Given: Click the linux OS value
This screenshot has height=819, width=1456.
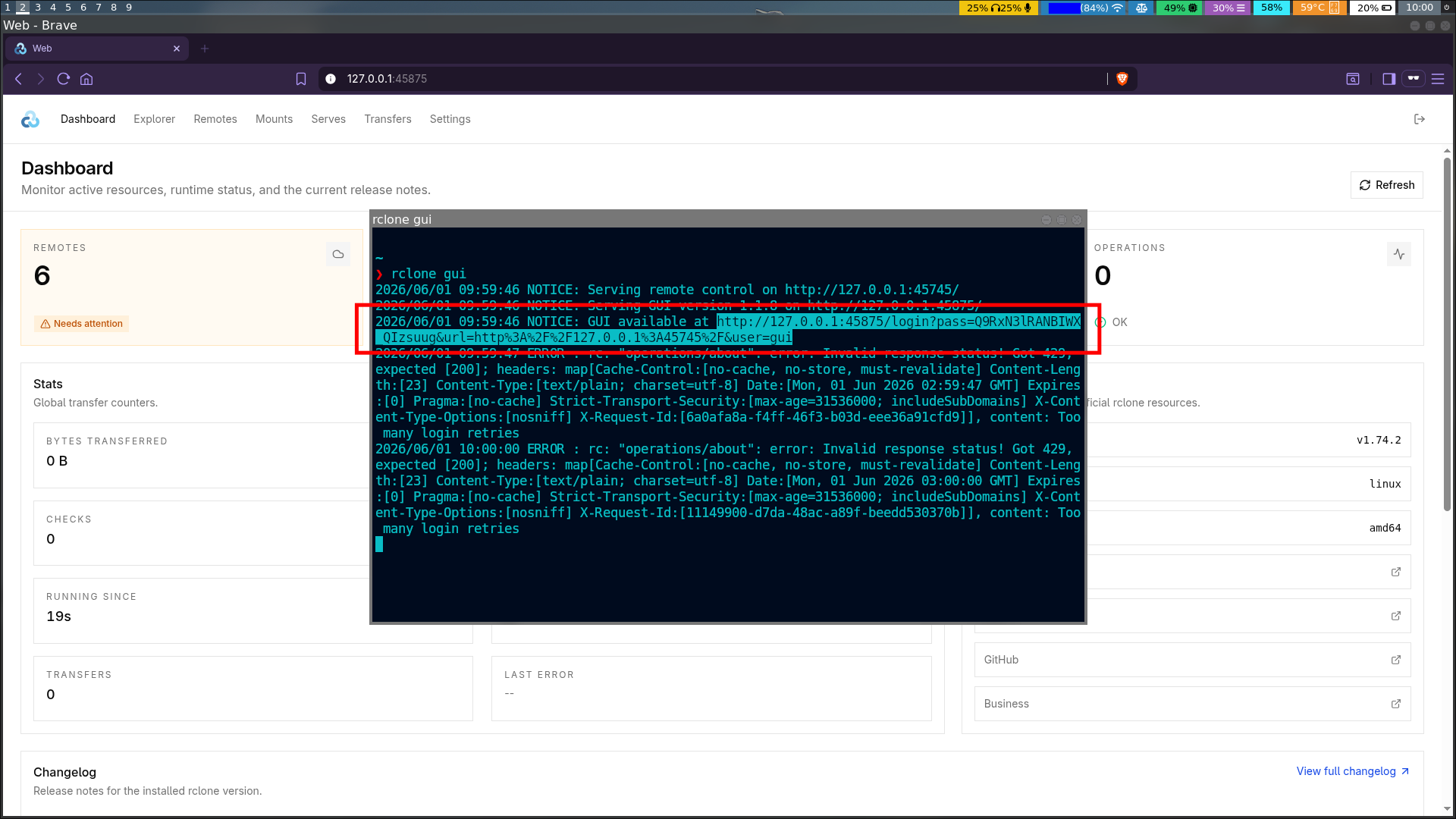Looking at the screenshot, I should pos(1385,484).
